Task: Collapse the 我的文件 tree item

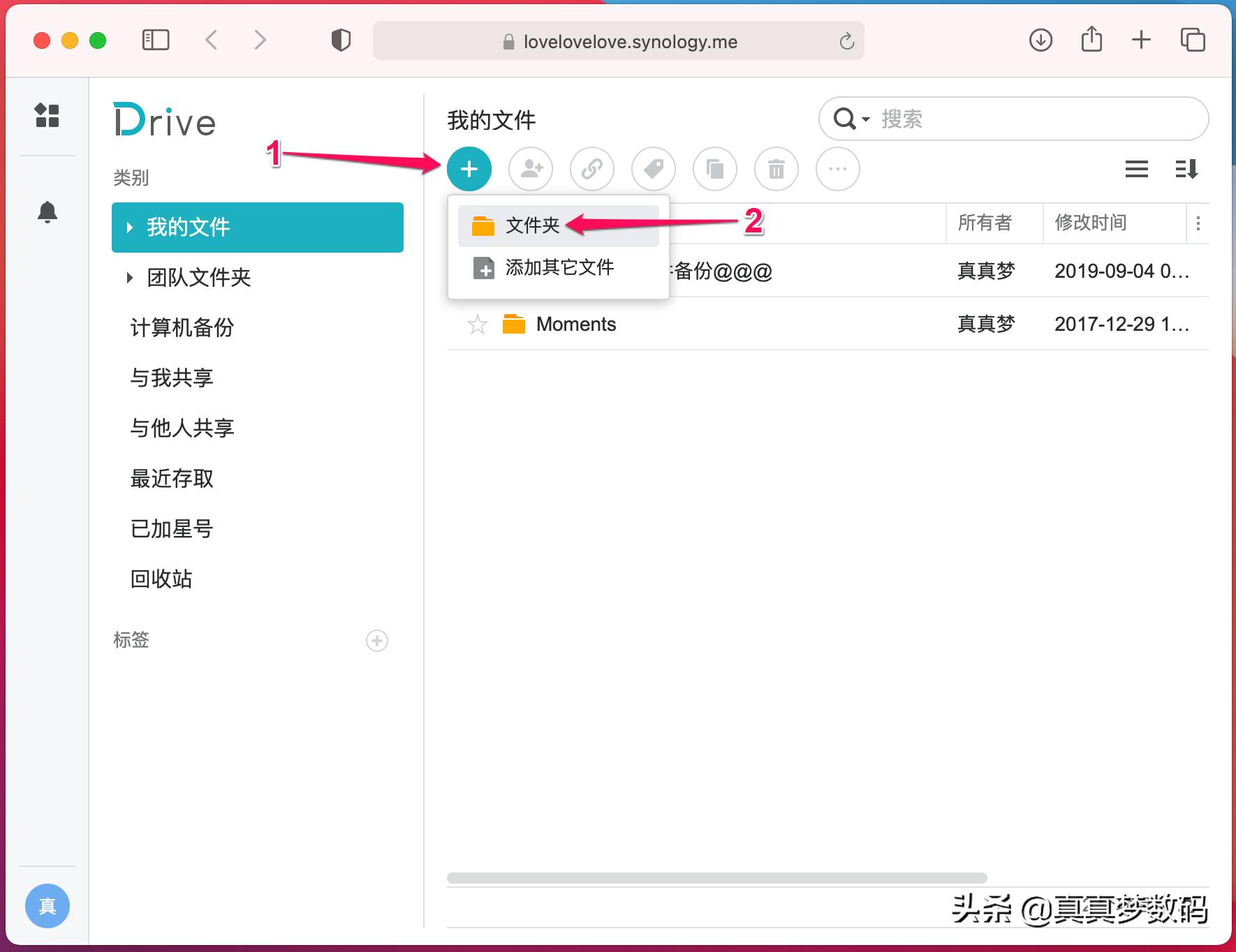Action: coord(130,227)
